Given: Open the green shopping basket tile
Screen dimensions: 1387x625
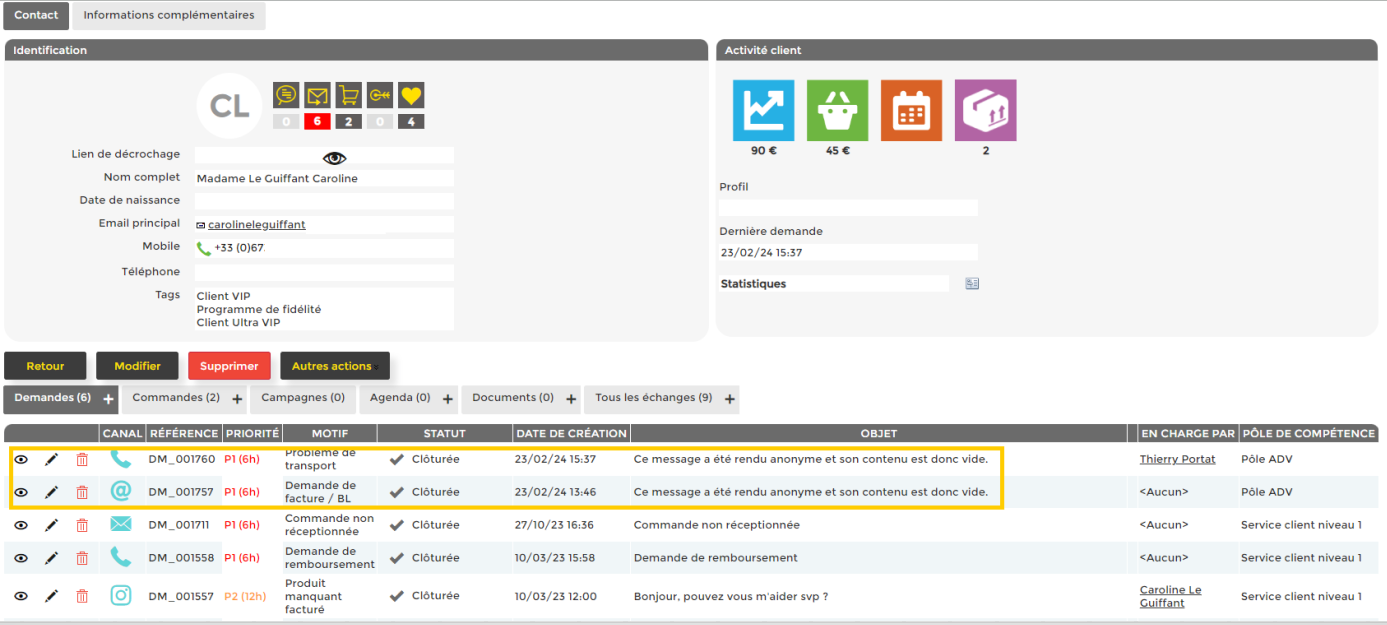Looking at the screenshot, I should tap(837, 110).
